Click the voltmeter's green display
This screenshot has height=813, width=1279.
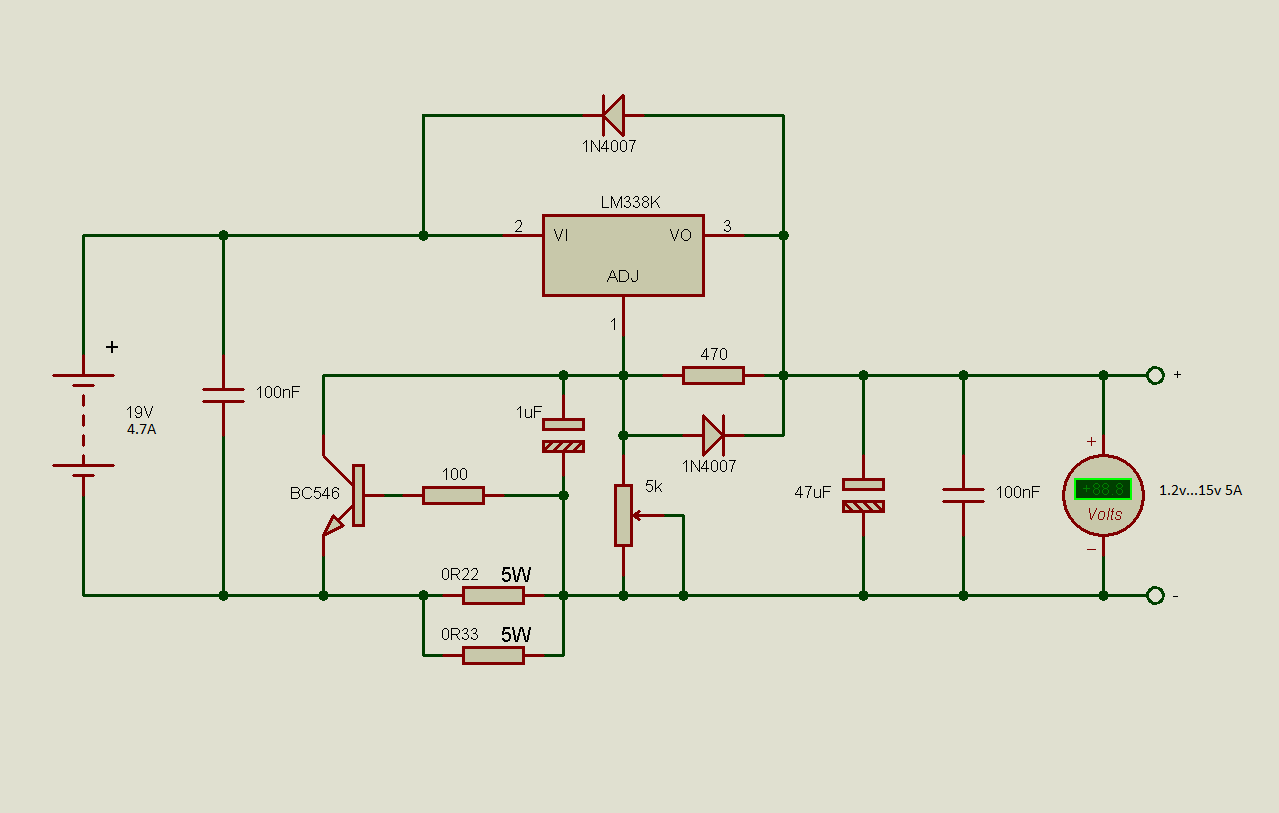click(1102, 489)
